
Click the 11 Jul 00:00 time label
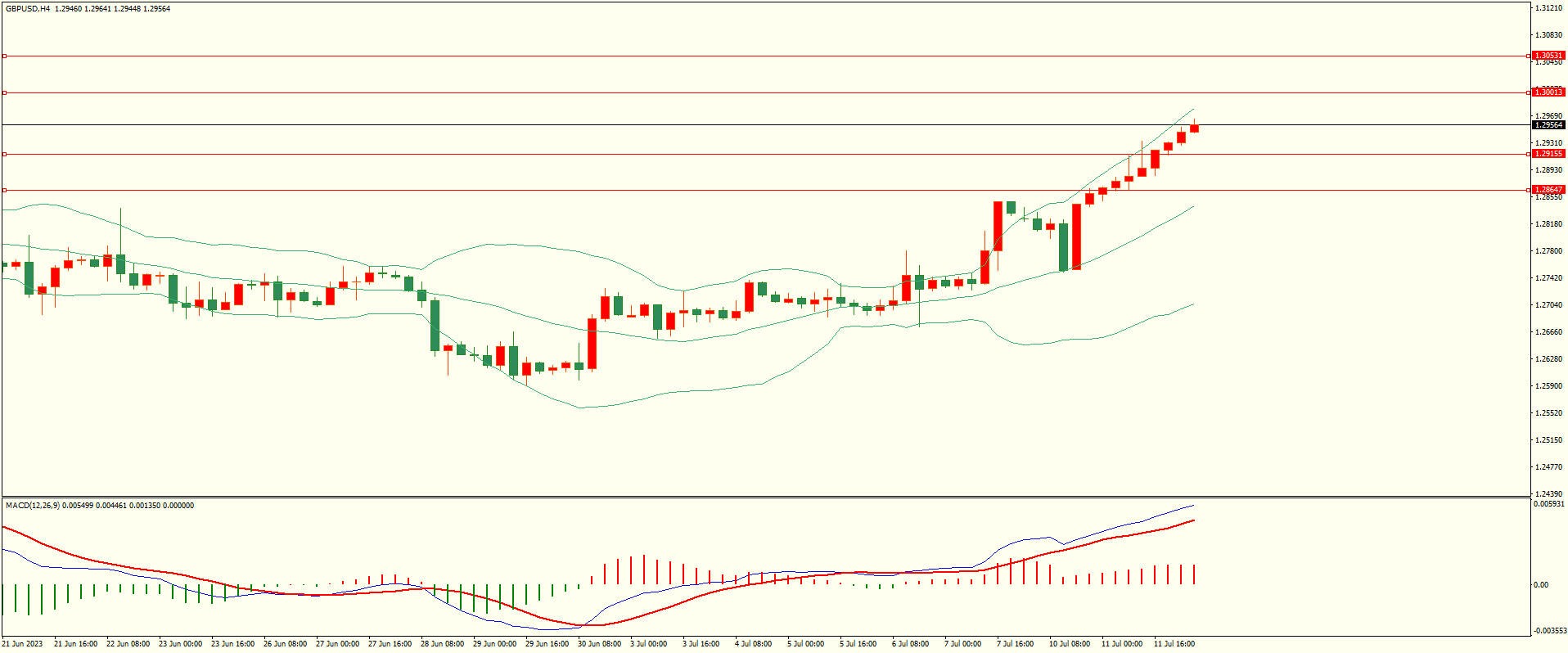tap(1122, 644)
